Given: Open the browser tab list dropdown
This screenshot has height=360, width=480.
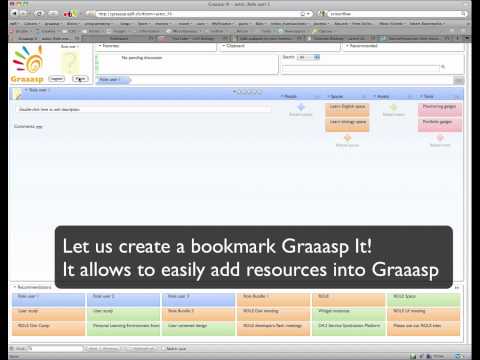Looking at the screenshot, I should pyautogui.click(x=467, y=38).
